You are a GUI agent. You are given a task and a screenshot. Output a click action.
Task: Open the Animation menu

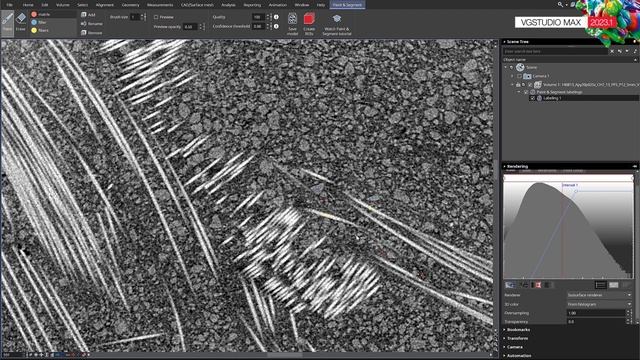pyautogui.click(x=278, y=5)
